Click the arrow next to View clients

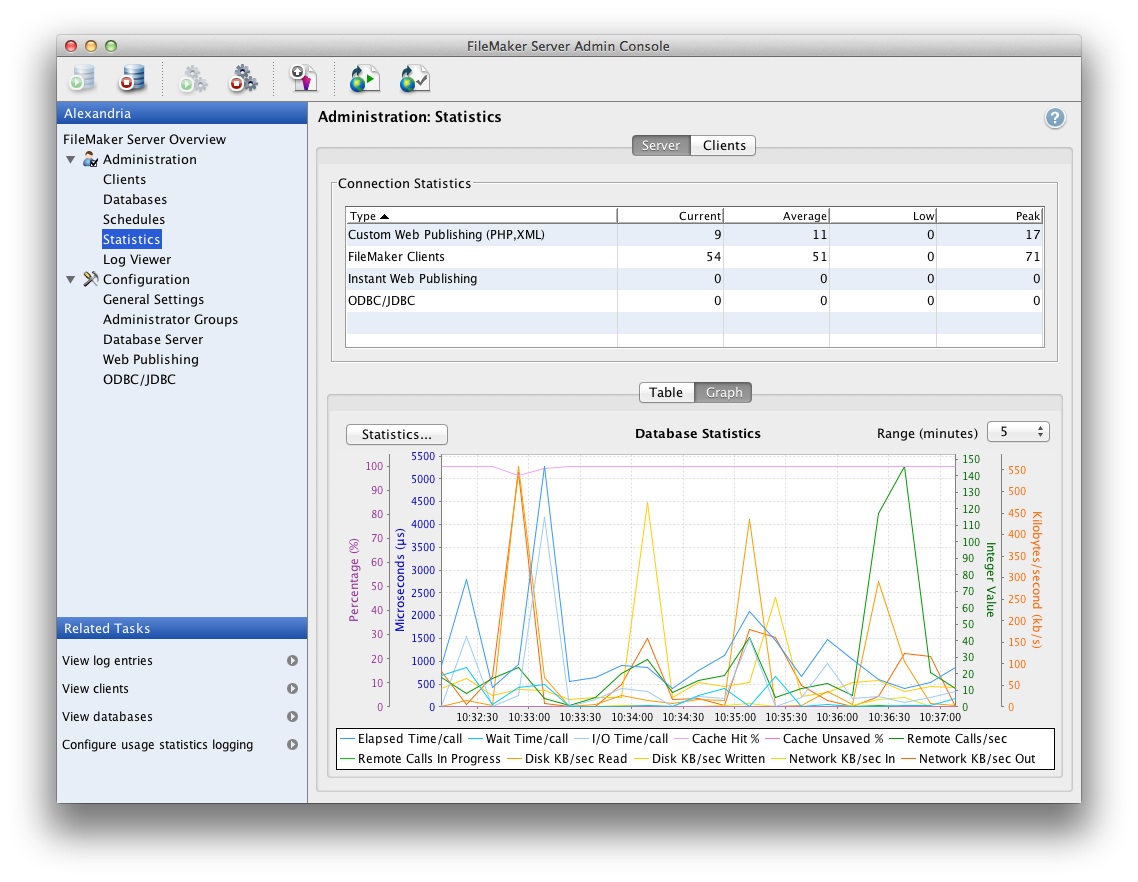292,688
